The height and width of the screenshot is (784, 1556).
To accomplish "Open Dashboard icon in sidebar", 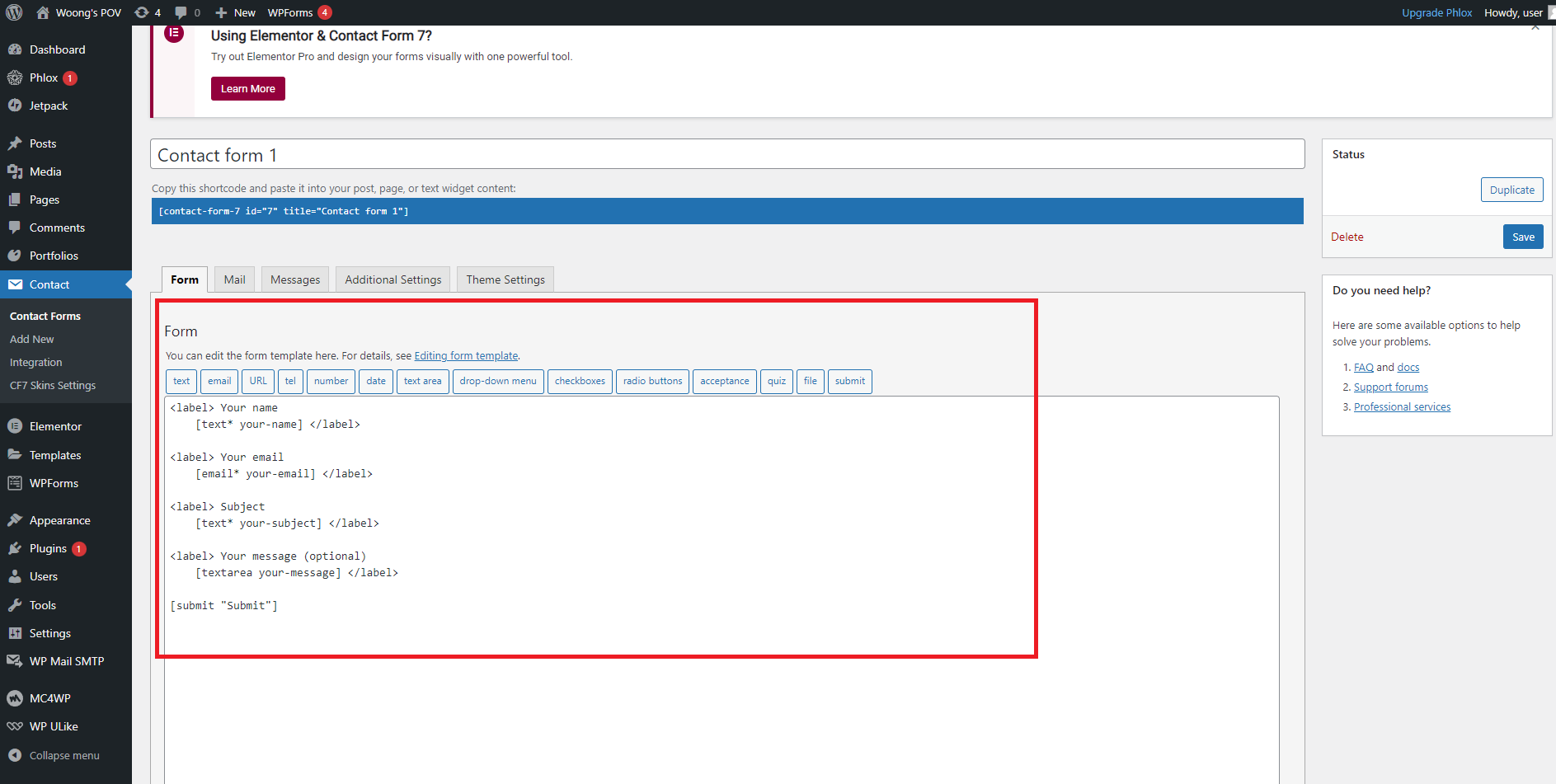I will [15, 49].
